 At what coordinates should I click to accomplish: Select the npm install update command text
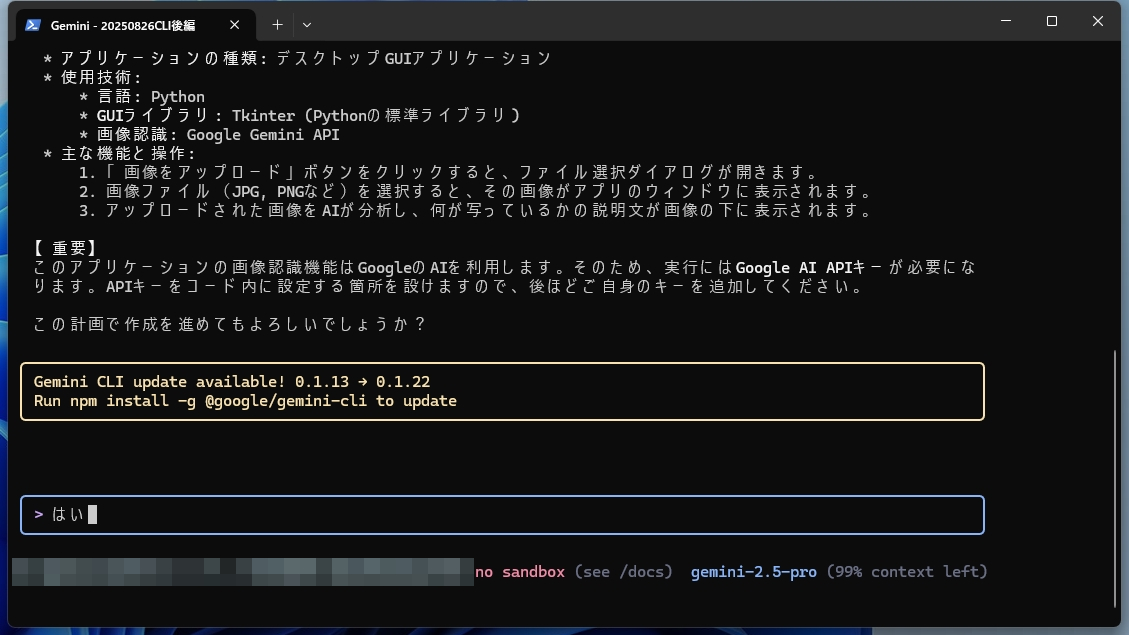(x=245, y=400)
